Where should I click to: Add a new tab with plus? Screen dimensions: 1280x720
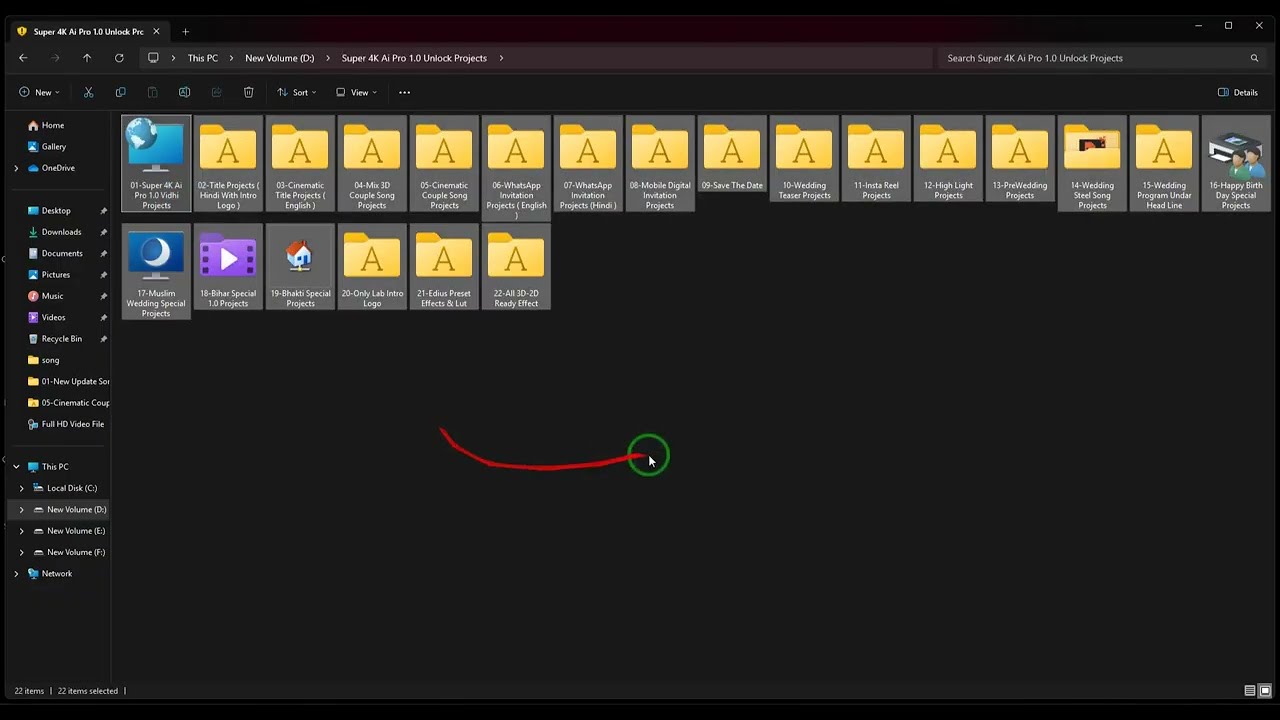pyautogui.click(x=185, y=31)
